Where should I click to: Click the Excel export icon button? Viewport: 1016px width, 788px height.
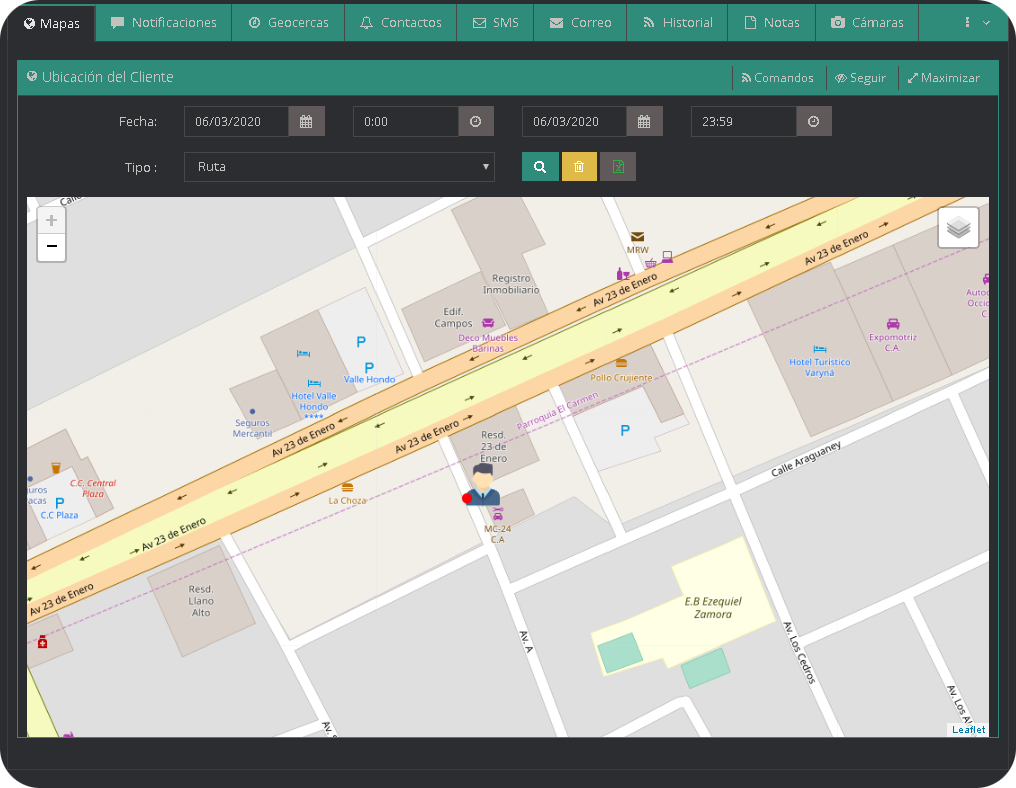point(618,167)
